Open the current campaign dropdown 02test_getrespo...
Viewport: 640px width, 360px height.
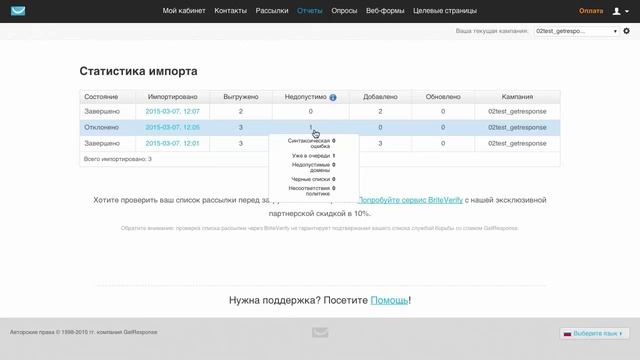(x=577, y=31)
